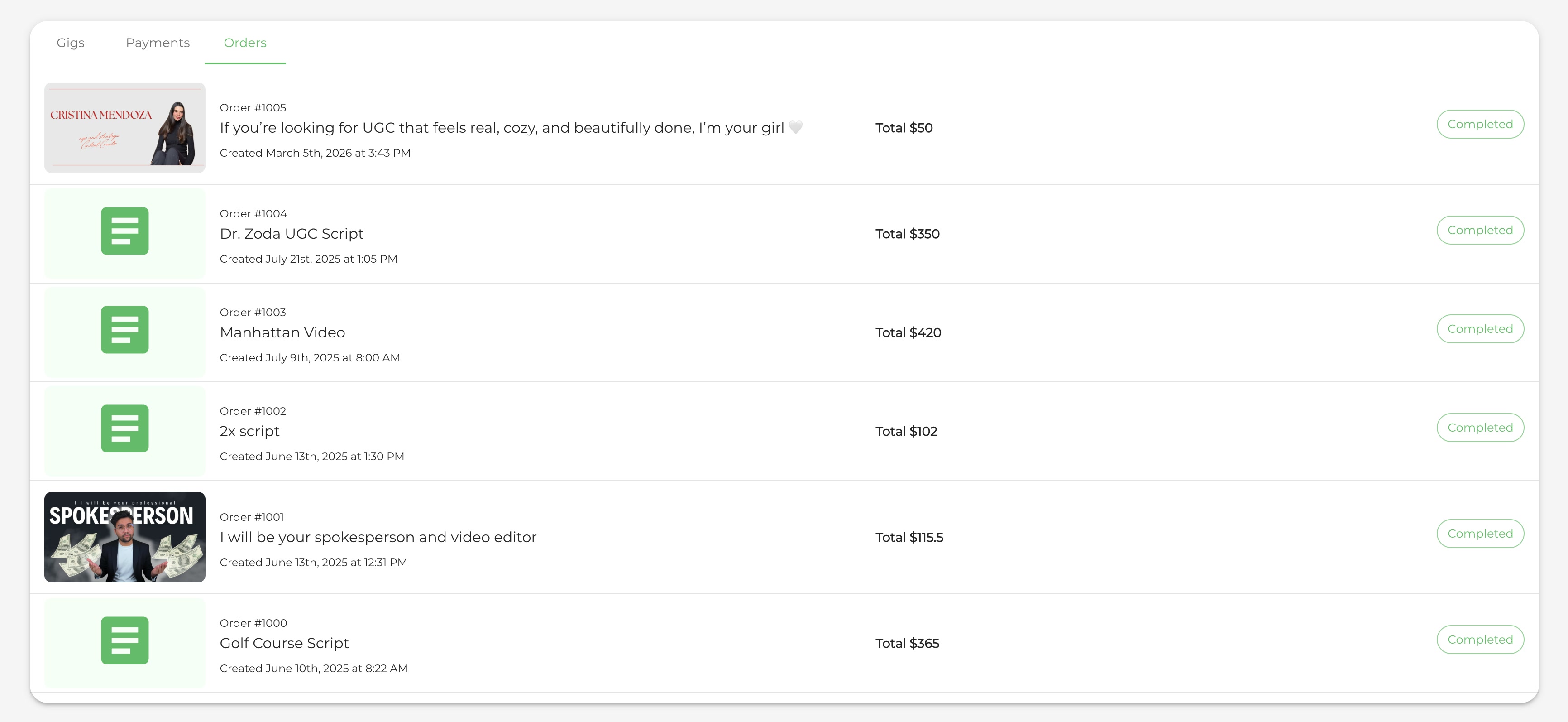Click the document icon for Golf Course Script
The width and height of the screenshot is (1568, 722).
click(x=125, y=640)
